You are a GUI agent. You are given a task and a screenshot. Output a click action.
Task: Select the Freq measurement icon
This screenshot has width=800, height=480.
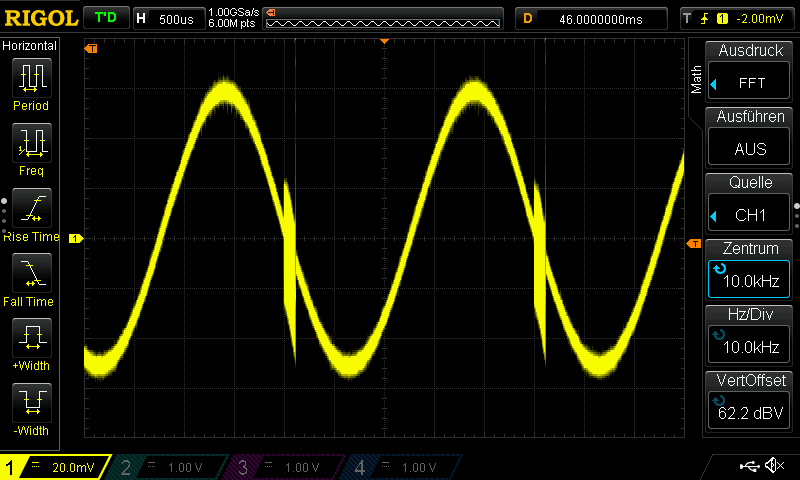[x=31, y=143]
